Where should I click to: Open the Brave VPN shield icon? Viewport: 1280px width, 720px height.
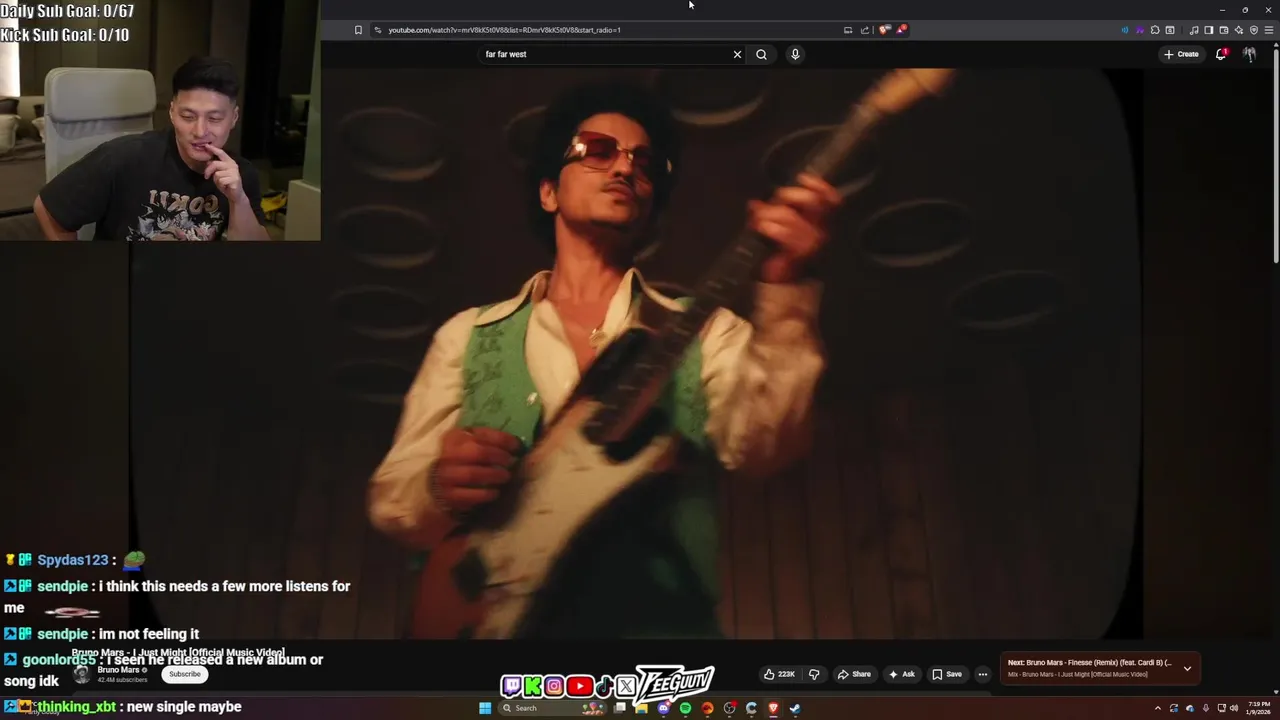tap(1254, 30)
